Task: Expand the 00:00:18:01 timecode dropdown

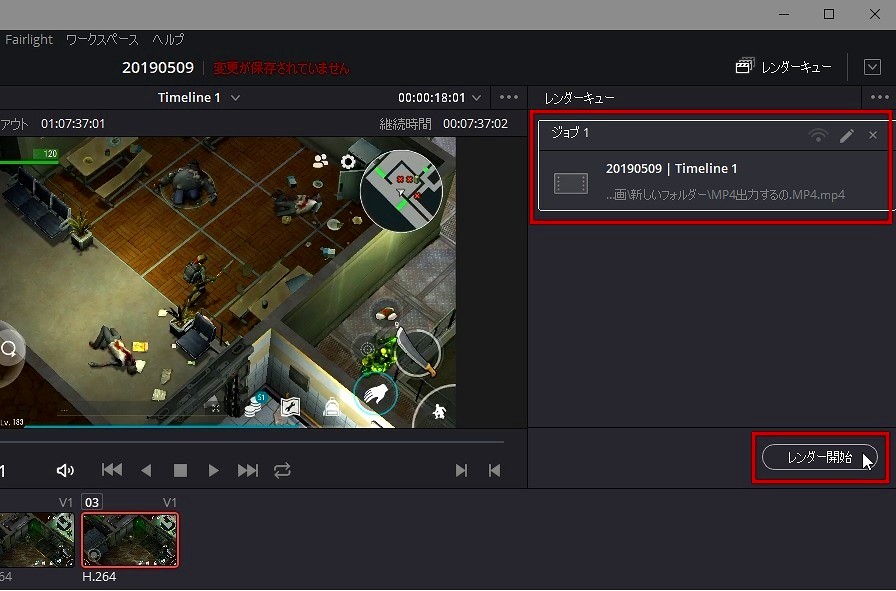Action: 477,98
